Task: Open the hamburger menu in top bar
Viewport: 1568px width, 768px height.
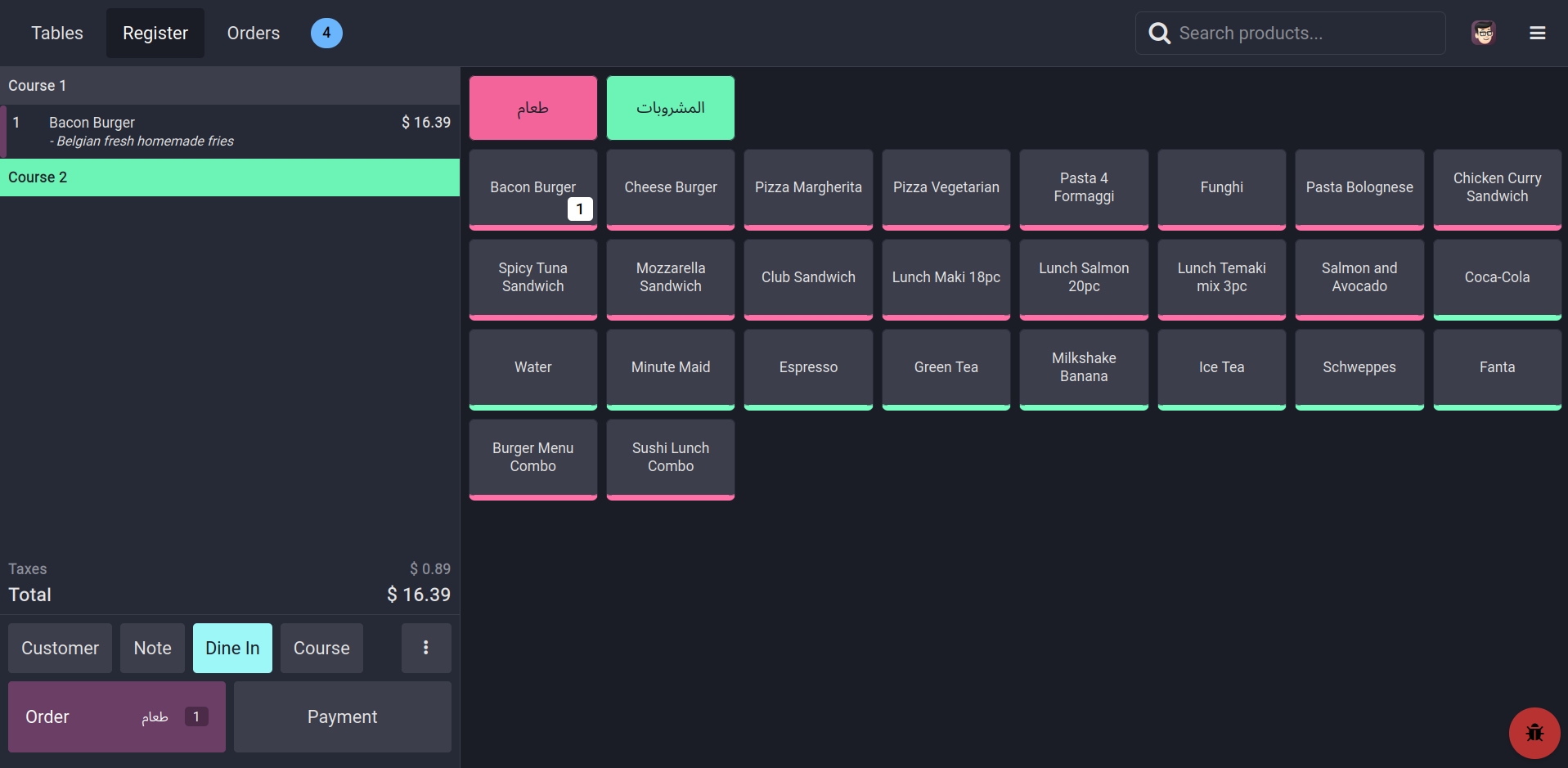Action: click(x=1537, y=34)
